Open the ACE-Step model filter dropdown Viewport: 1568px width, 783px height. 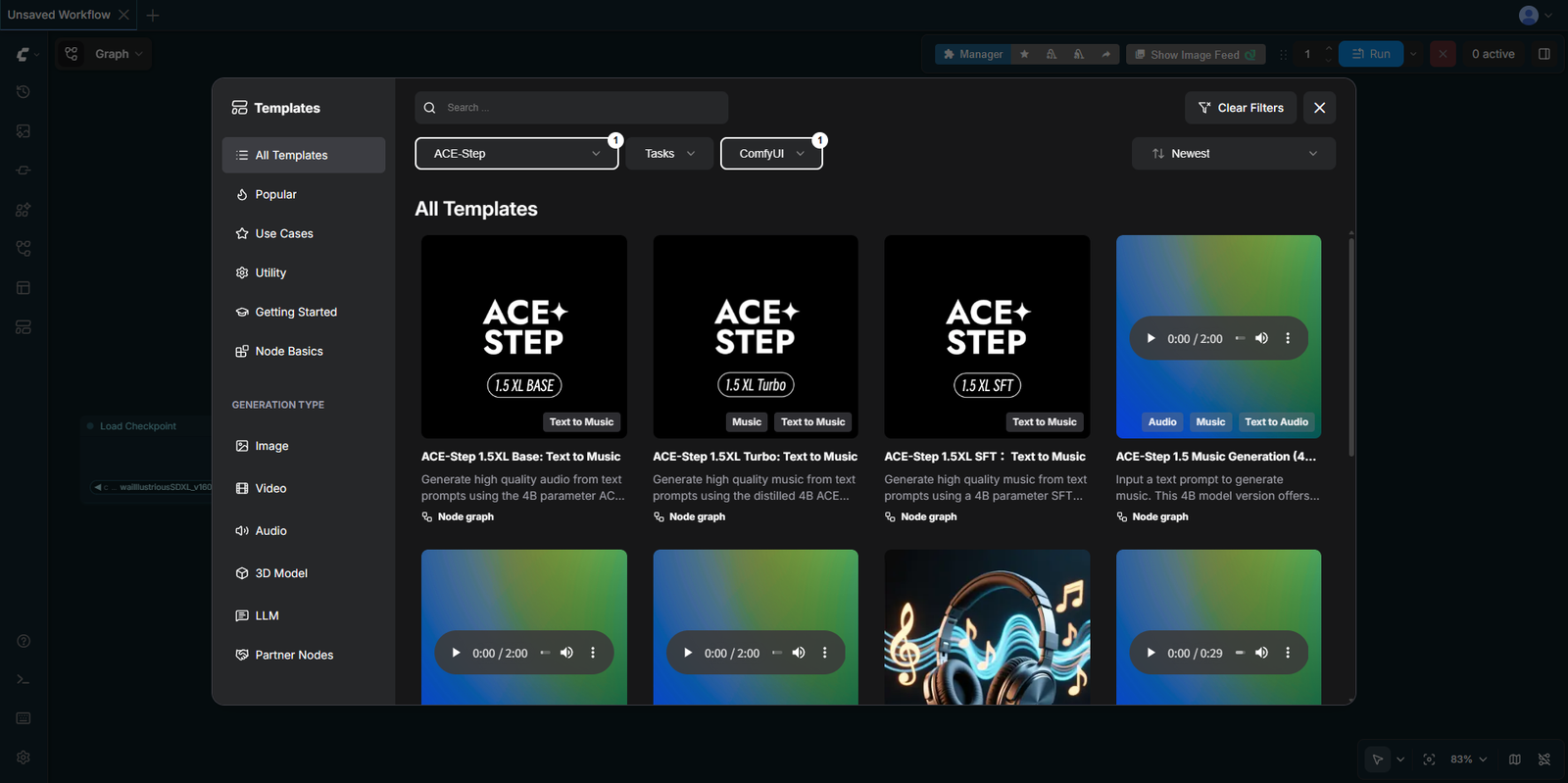516,154
